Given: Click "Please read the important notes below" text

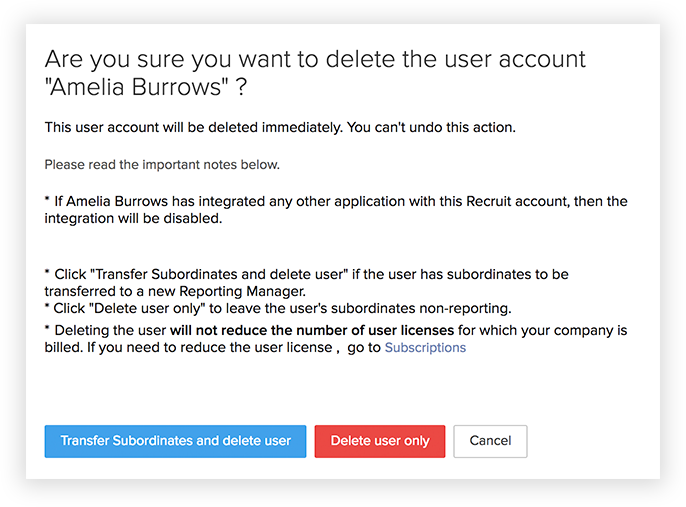Looking at the screenshot, I should (x=162, y=164).
